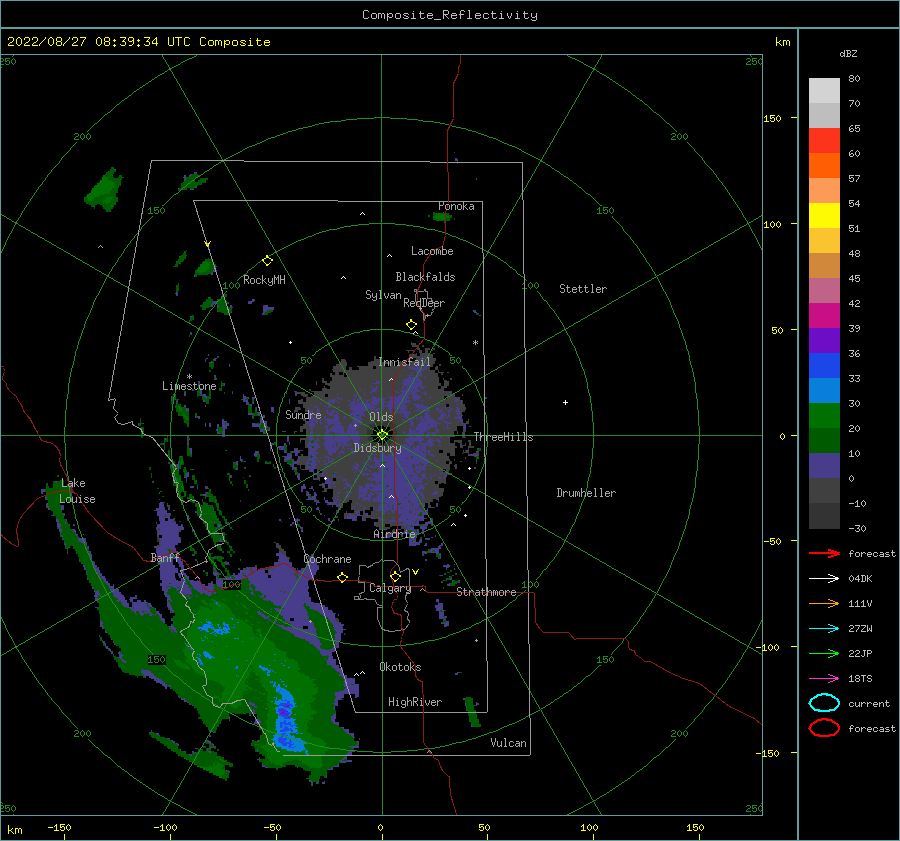Click the RedDeer city label
The image size is (900, 841).
point(424,303)
